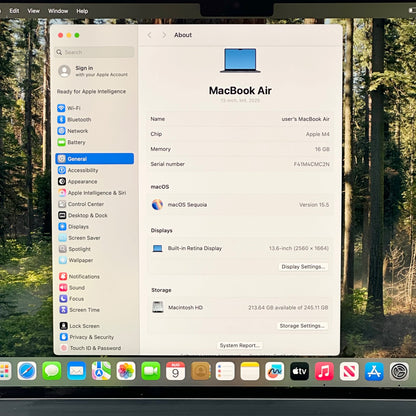Open Apple Music from the Dock
The height and width of the screenshot is (416, 416).
click(324, 371)
